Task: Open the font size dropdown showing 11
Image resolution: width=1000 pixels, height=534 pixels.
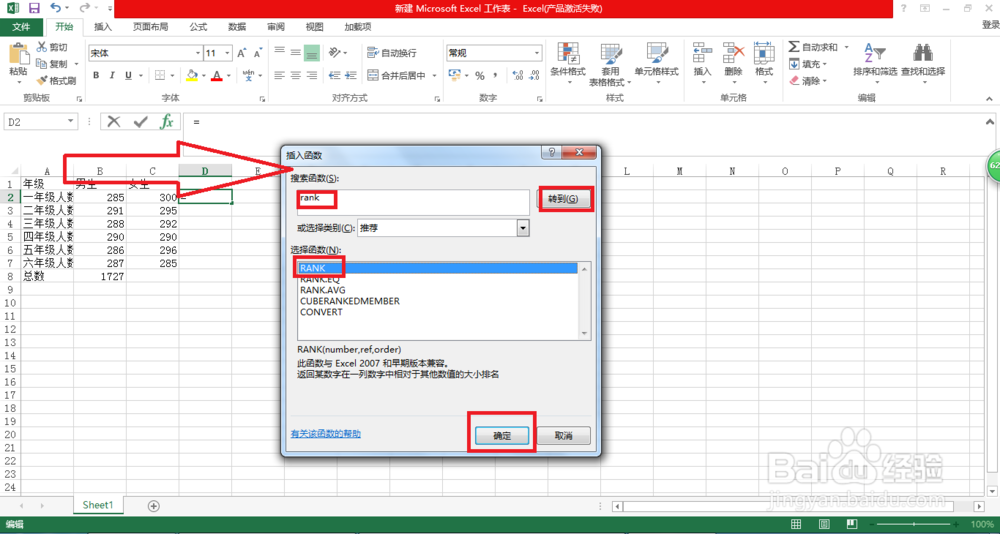Action: [228, 54]
